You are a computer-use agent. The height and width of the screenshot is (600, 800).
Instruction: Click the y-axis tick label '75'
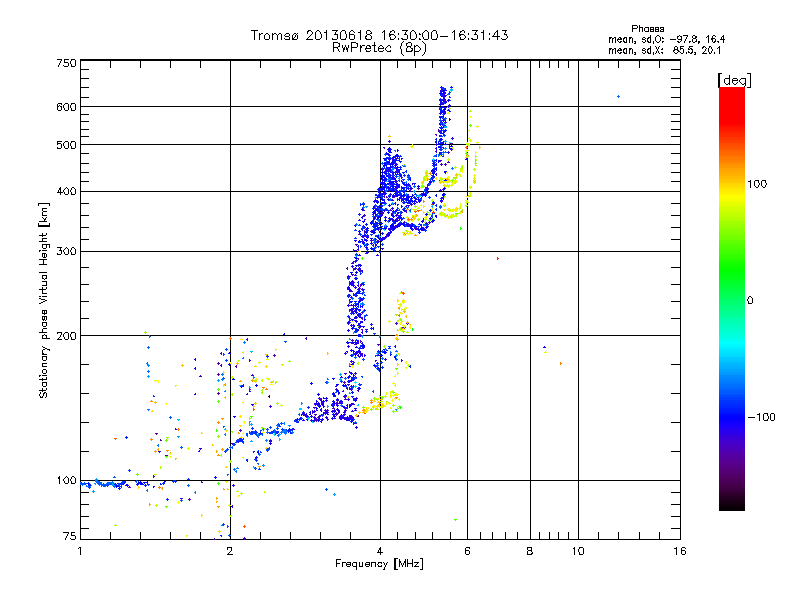tap(70, 536)
